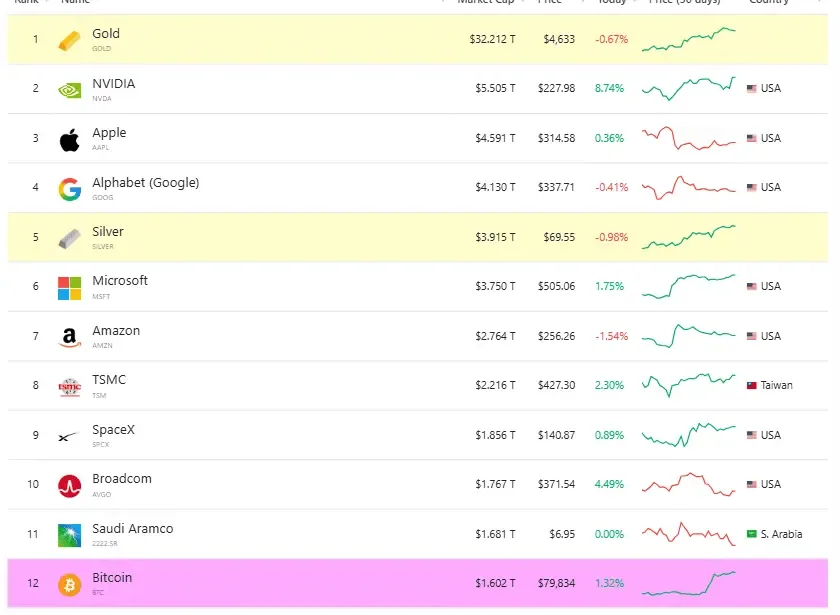Click the TSMC logo icon
Viewport: 840px width, 615px height.
coord(70,387)
